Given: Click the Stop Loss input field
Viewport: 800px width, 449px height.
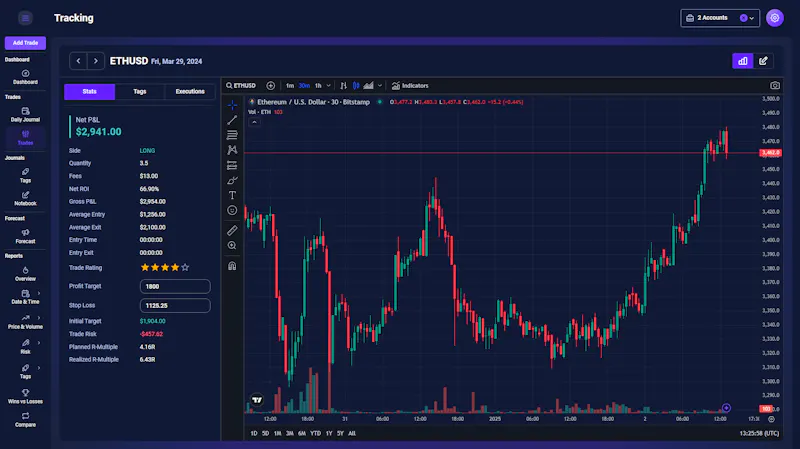Looking at the screenshot, I should point(175,305).
